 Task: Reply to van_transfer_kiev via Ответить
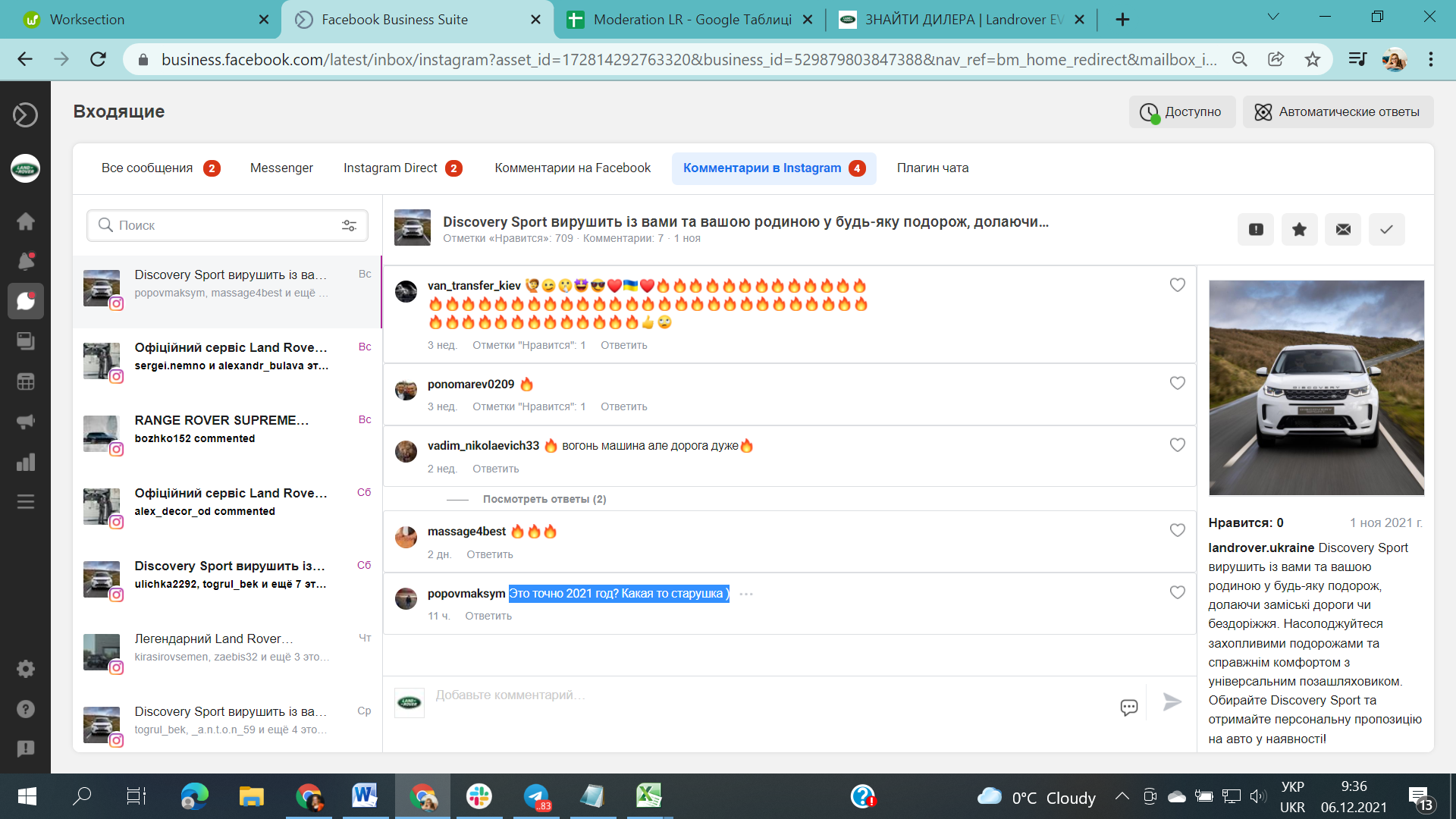coord(623,345)
